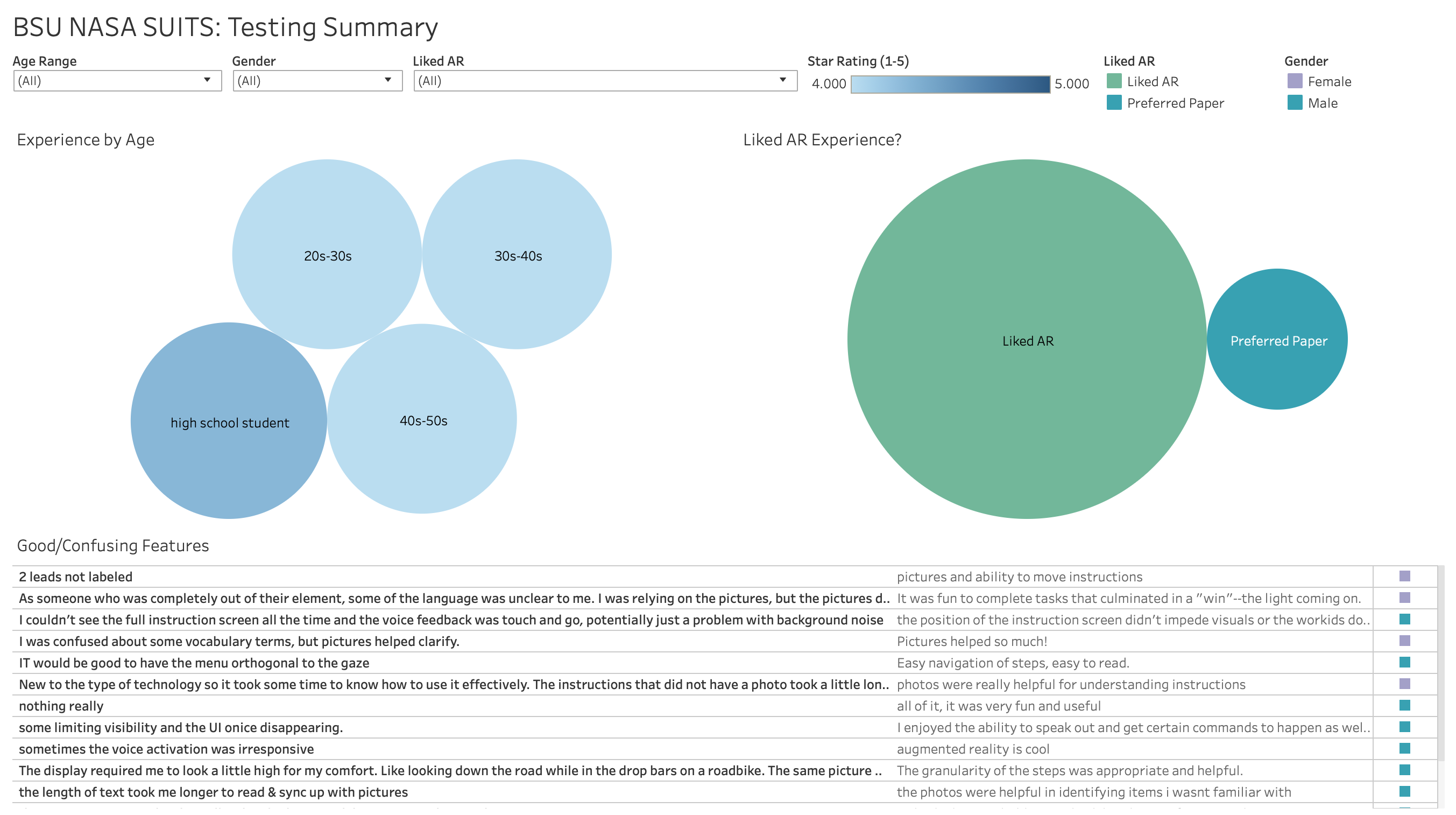Click 'photos were really helpful for understanding' text
This screenshot has width=1456, height=815.
tap(1071, 684)
